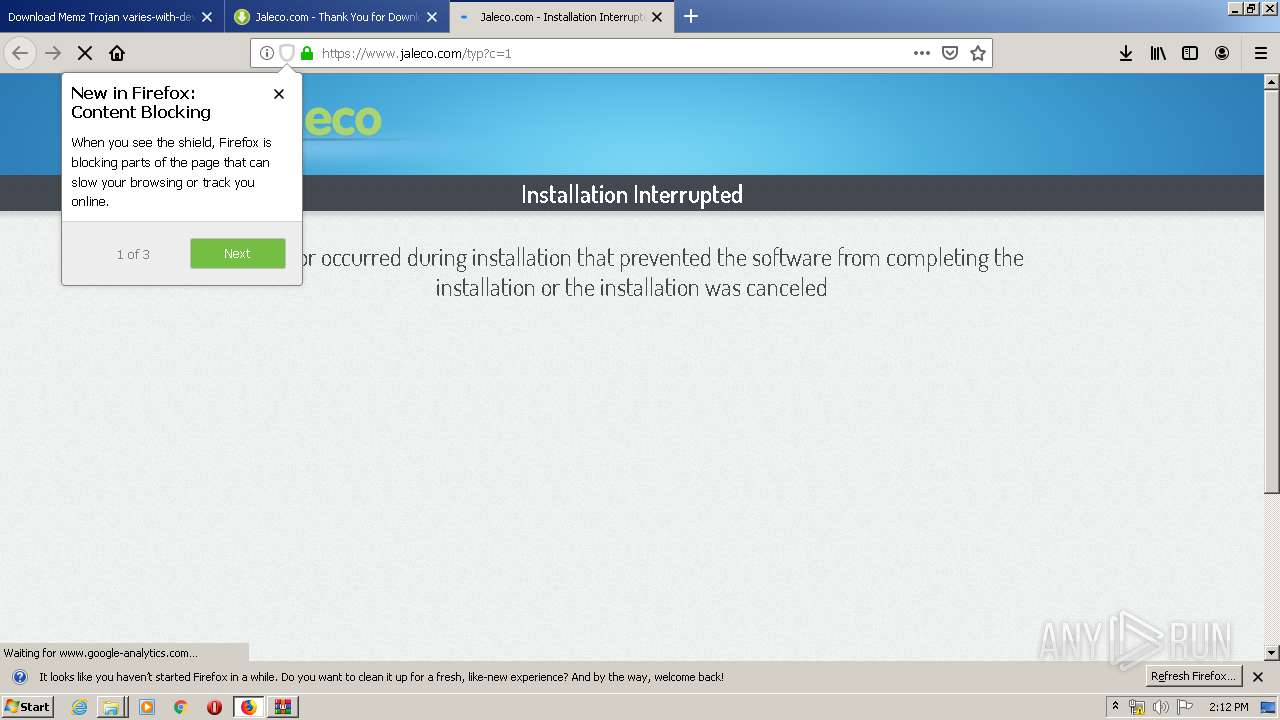Dismiss the Content Blocking tooltip
Image resolution: width=1280 pixels, height=720 pixels.
coord(279,93)
